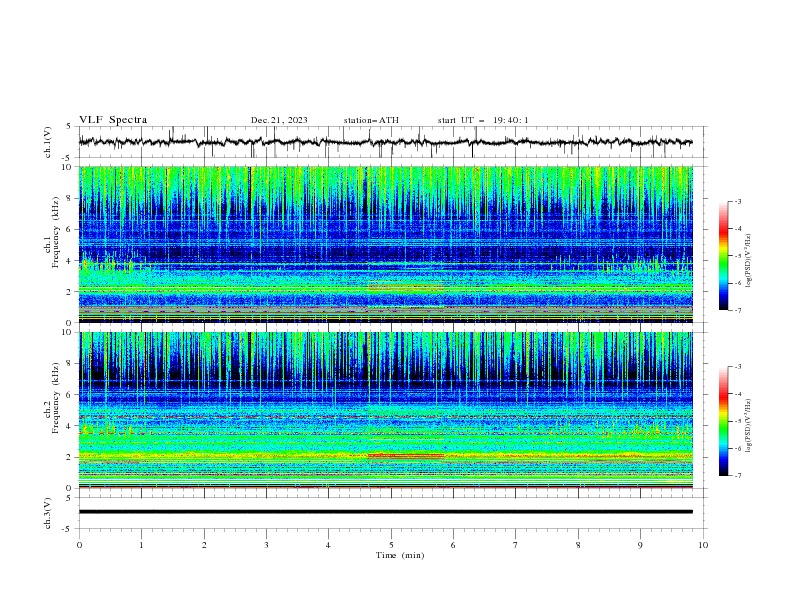Click inside the ch.1 spectrogram panel
Image resolution: width=792 pixels, height=612 pixels.
tap(385, 244)
